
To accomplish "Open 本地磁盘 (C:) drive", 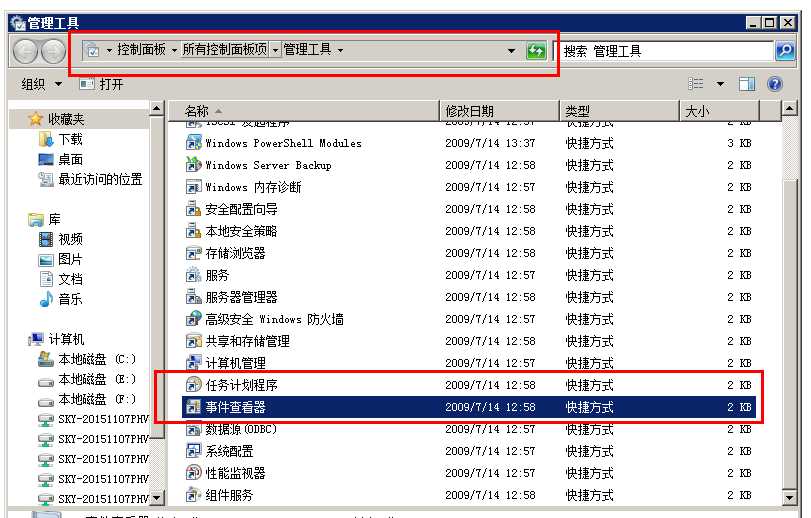I will click(x=87, y=359).
